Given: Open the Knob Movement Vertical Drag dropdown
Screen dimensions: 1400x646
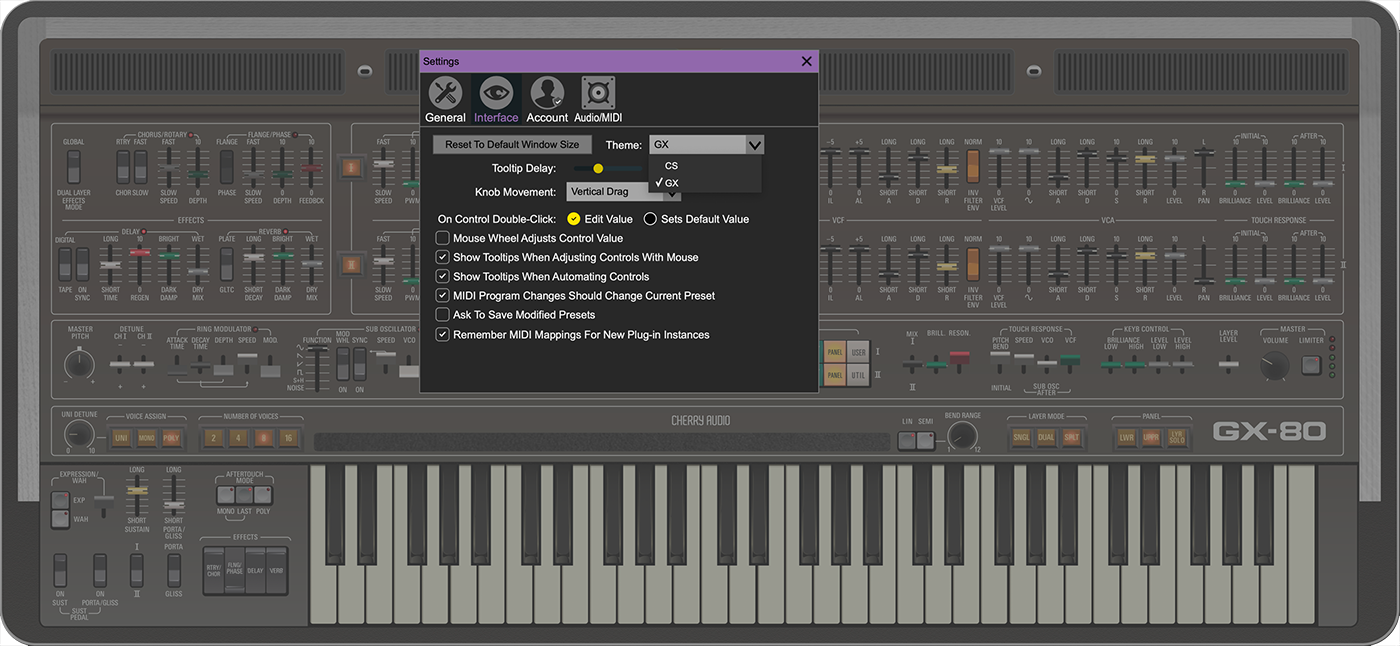Looking at the screenshot, I should pos(623,191).
